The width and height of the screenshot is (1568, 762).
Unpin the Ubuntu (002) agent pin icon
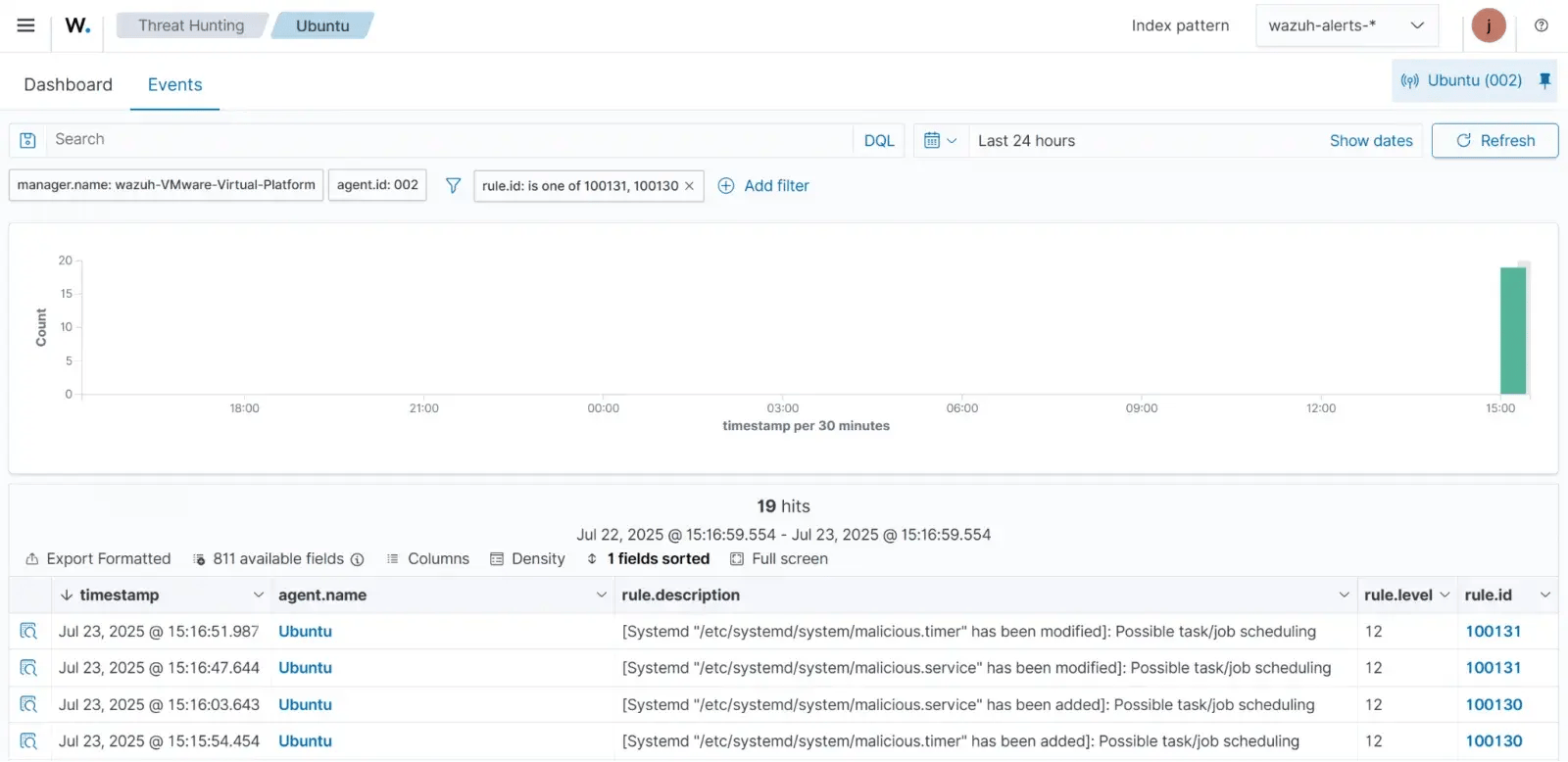click(1544, 80)
